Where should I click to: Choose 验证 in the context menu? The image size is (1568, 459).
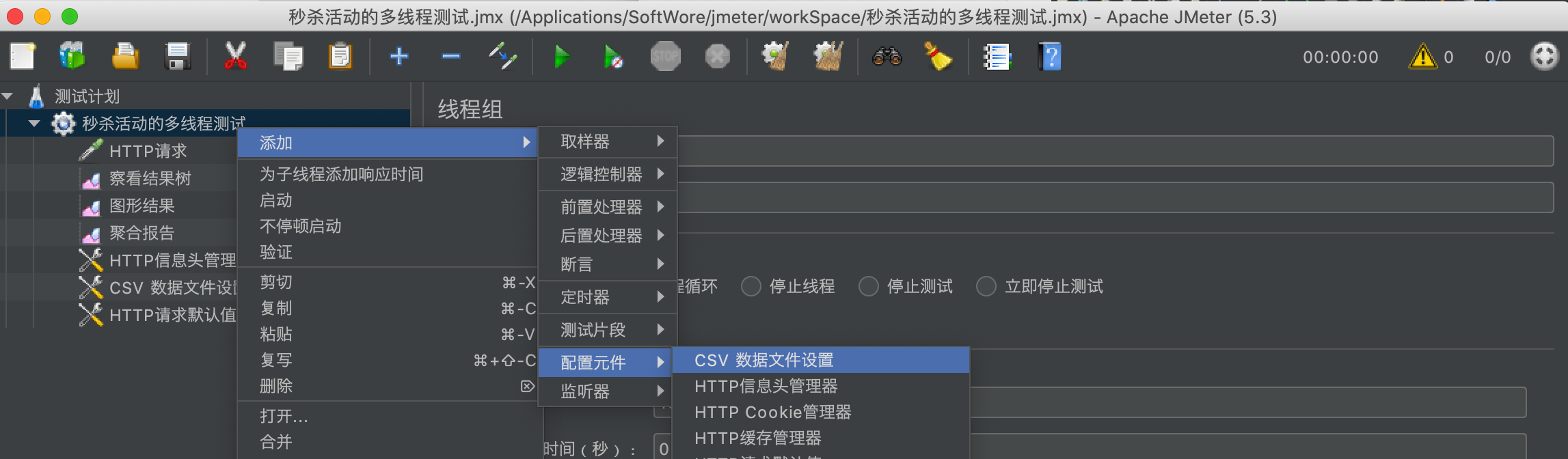(388, 252)
